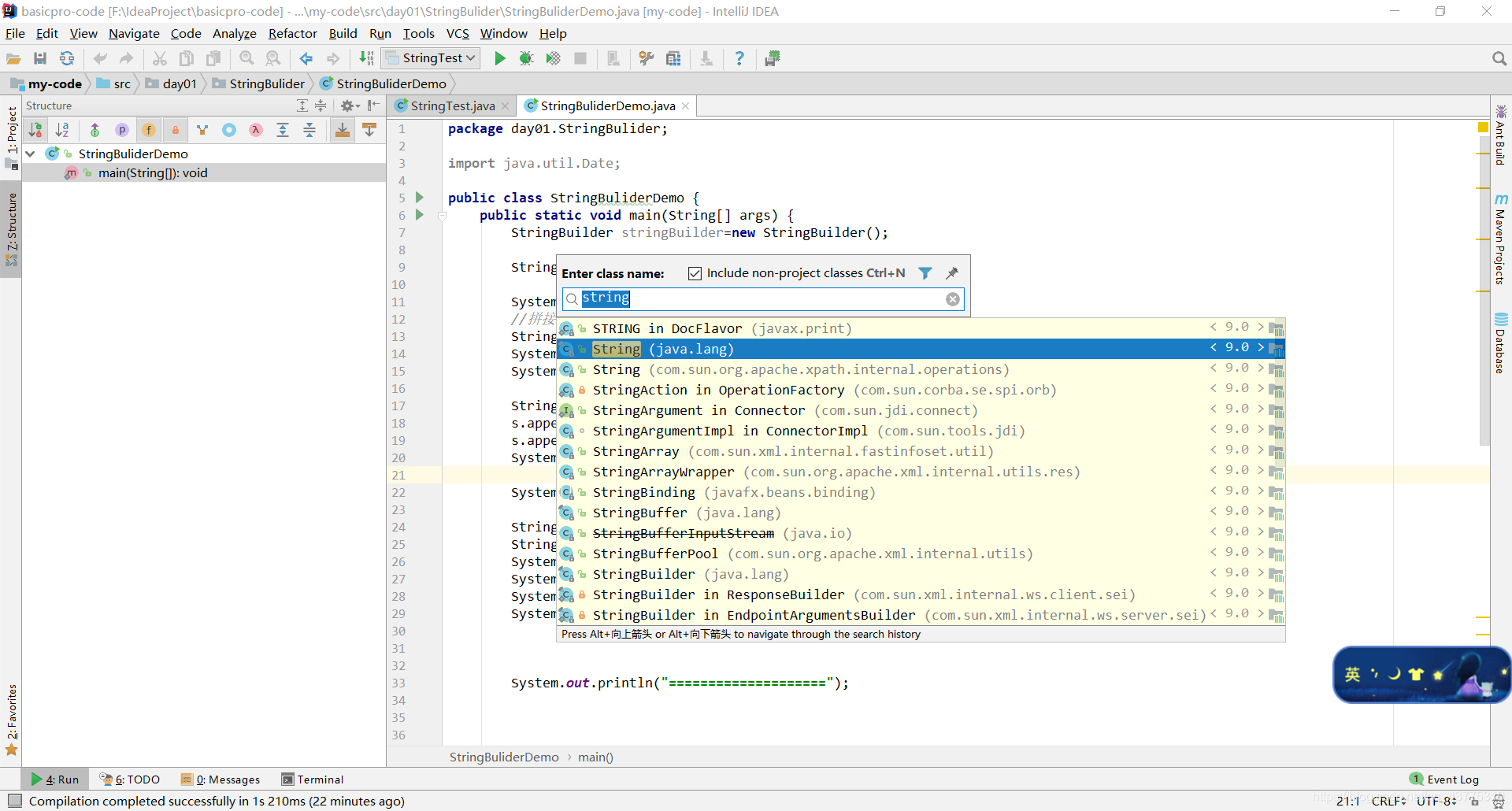
Task: Expand all nodes in Structure panel
Action: [302, 106]
